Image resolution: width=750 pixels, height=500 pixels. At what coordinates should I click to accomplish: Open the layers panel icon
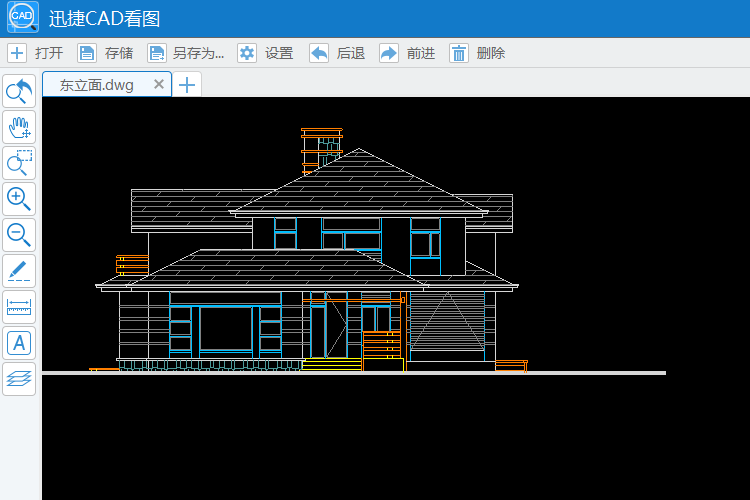(x=19, y=378)
